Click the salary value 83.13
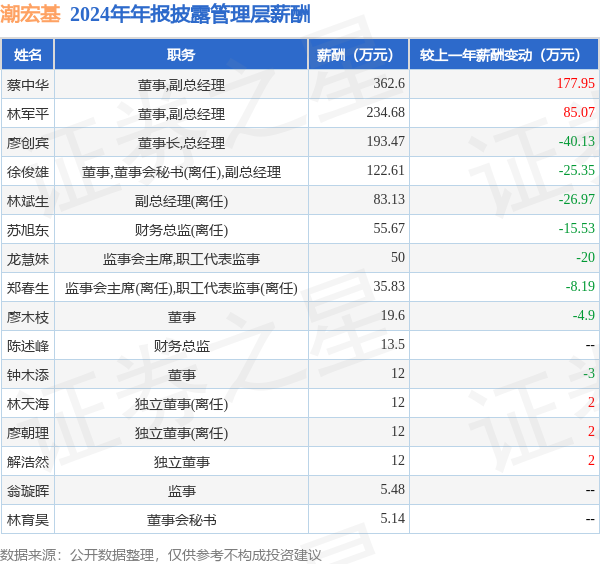The height and width of the screenshot is (564, 600). 389,199
